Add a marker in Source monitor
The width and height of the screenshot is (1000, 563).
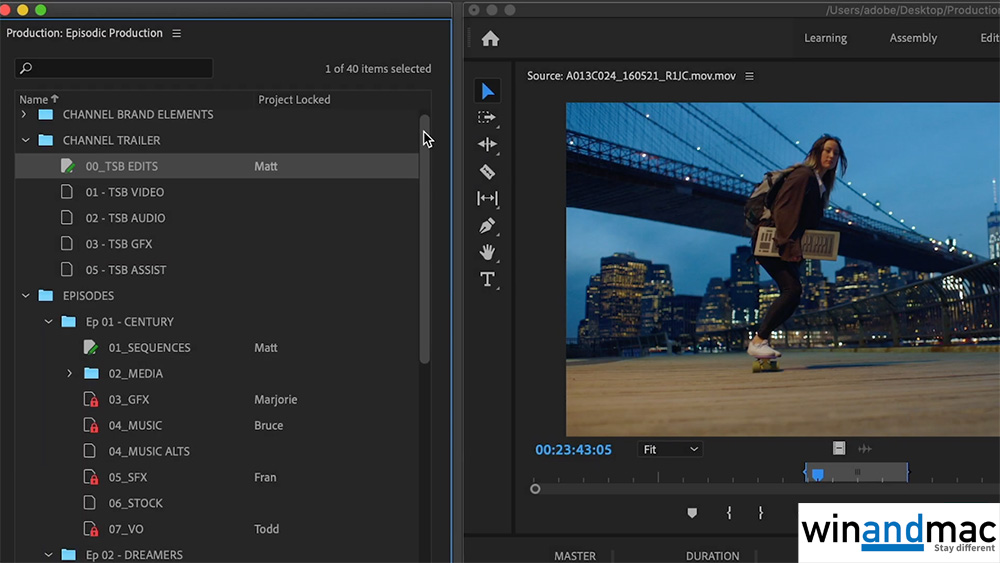[692, 513]
